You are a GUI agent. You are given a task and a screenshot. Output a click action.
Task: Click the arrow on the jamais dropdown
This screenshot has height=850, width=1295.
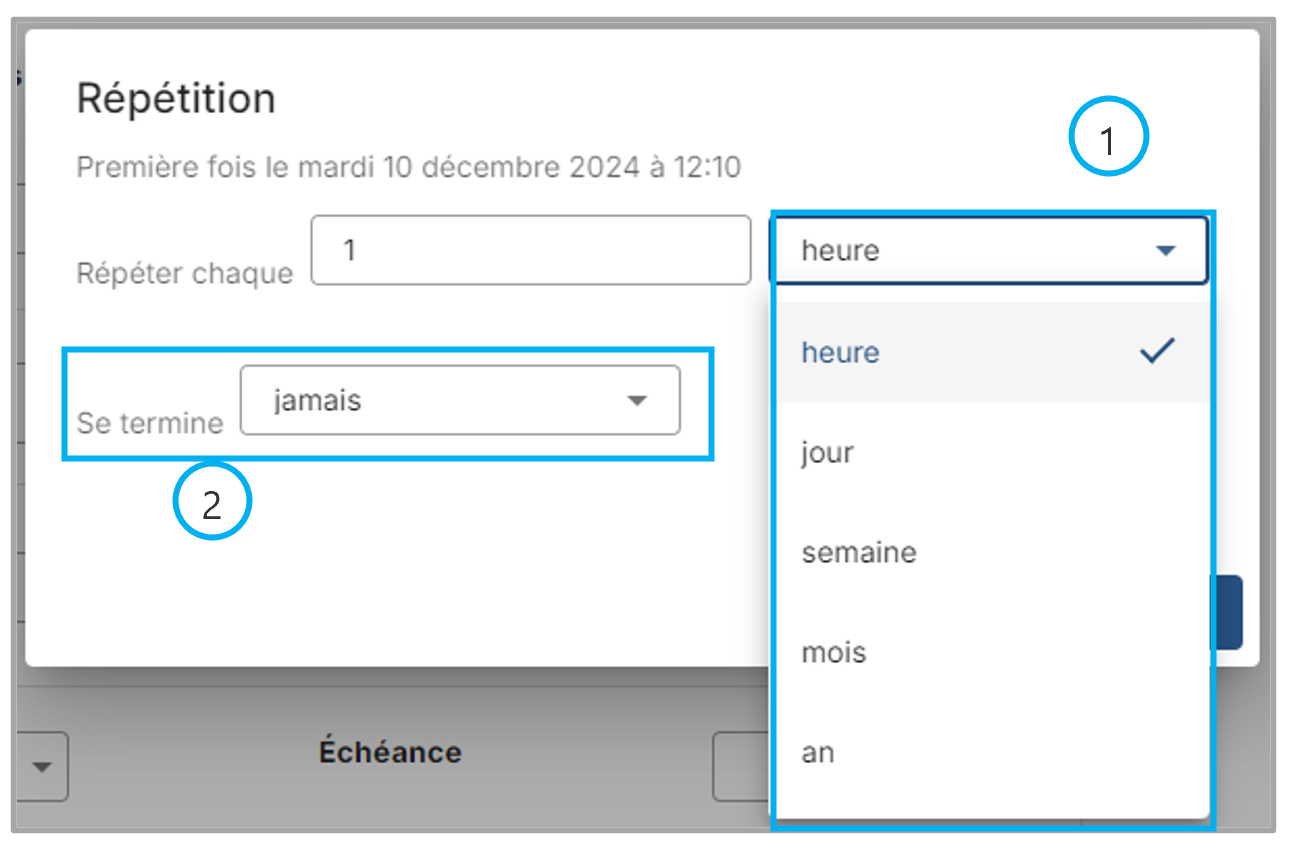click(x=636, y=401)
